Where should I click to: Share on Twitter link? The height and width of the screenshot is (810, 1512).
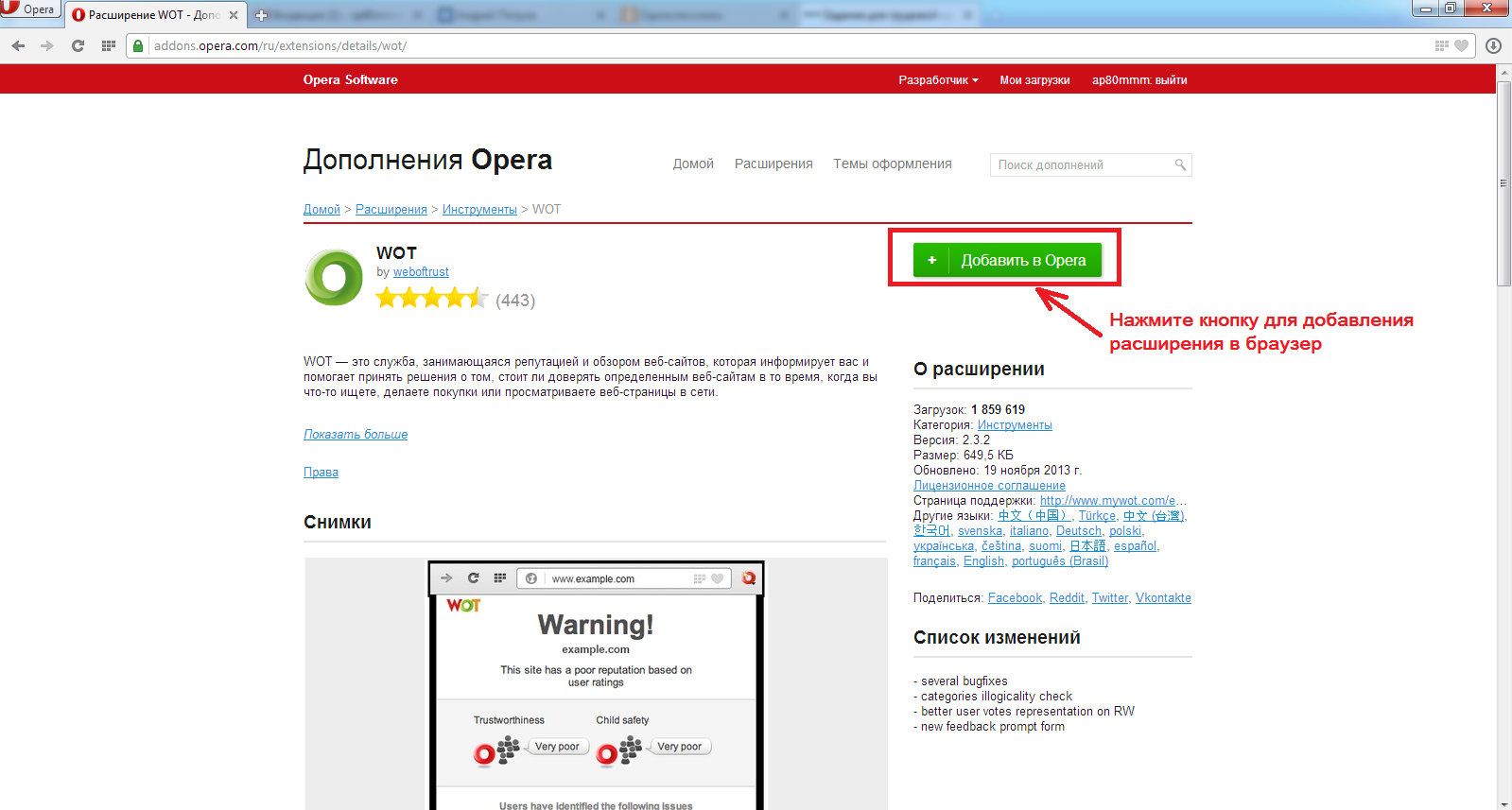[x=1110, y=598]
